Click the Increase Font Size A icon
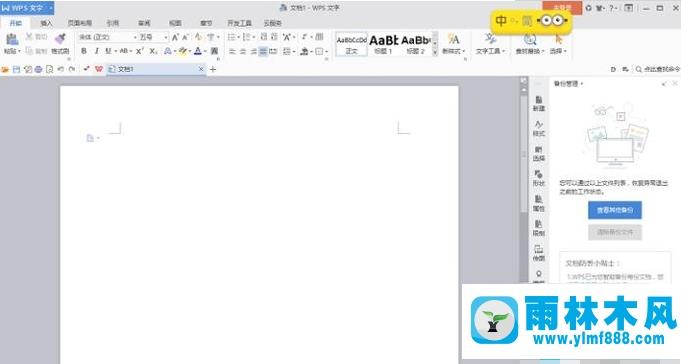Screen dimensions: 690x364 click(175, 37)
